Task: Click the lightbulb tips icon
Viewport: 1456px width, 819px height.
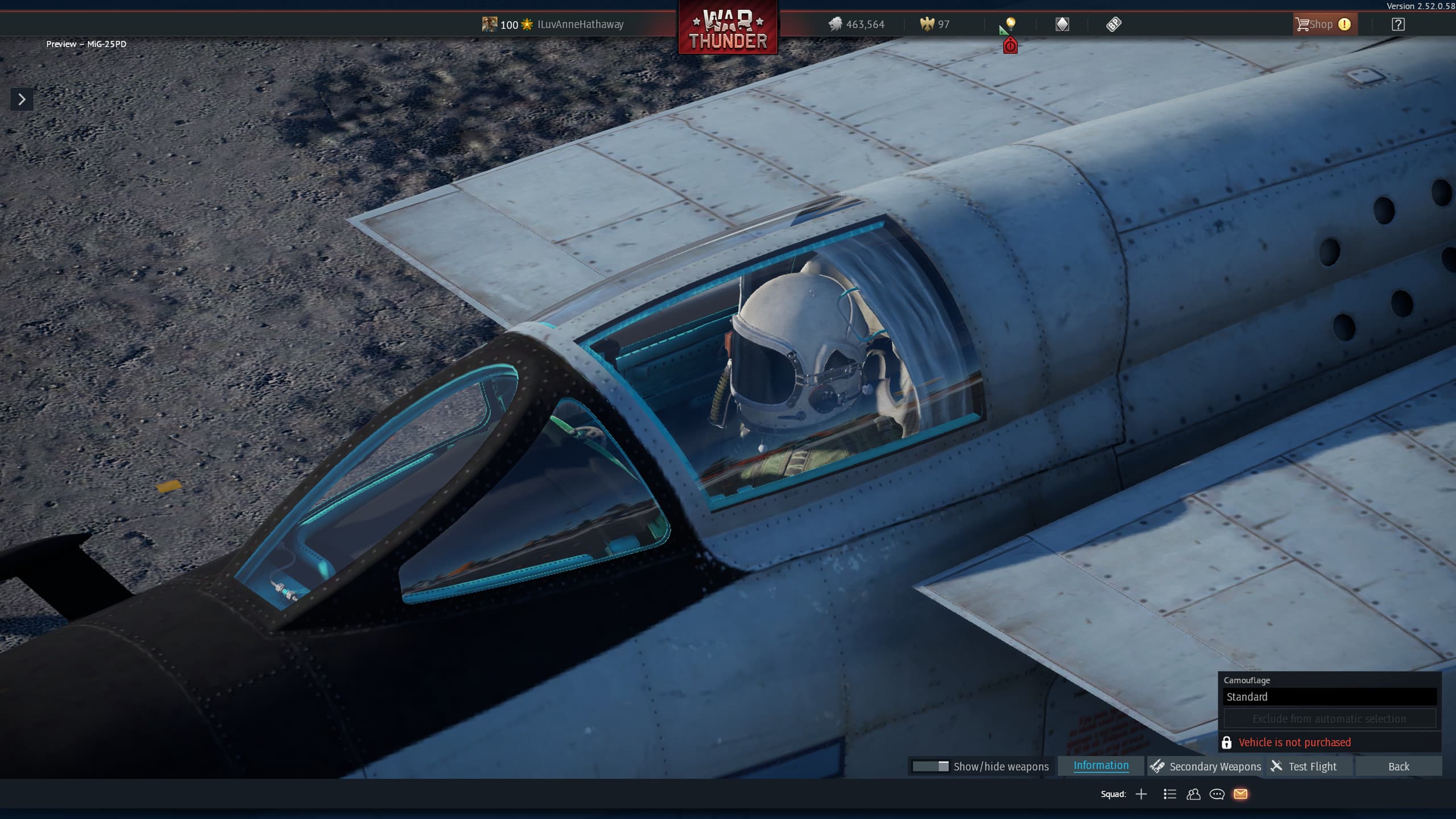Action: (x=1010, y=23)
